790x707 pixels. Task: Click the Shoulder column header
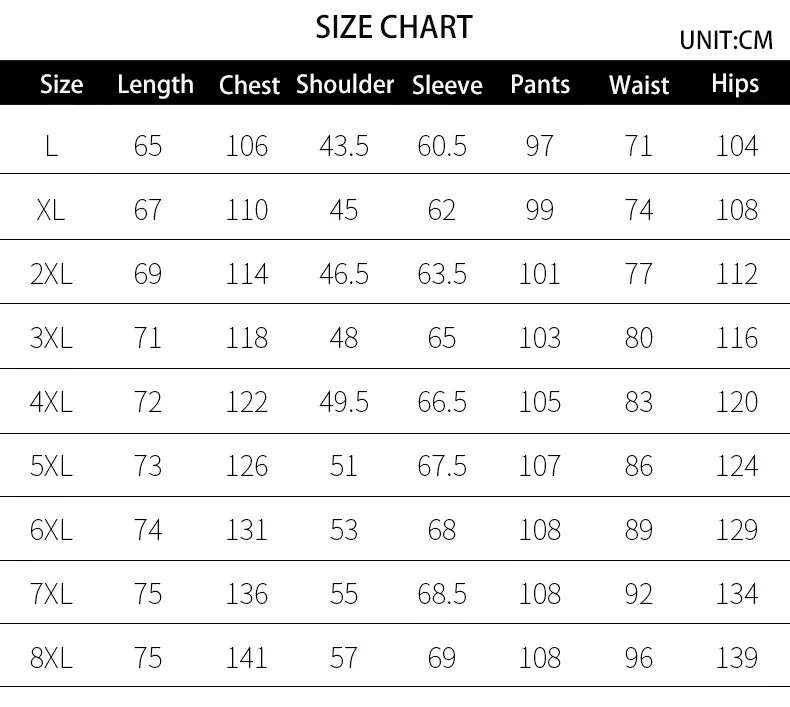pos(345,85)
